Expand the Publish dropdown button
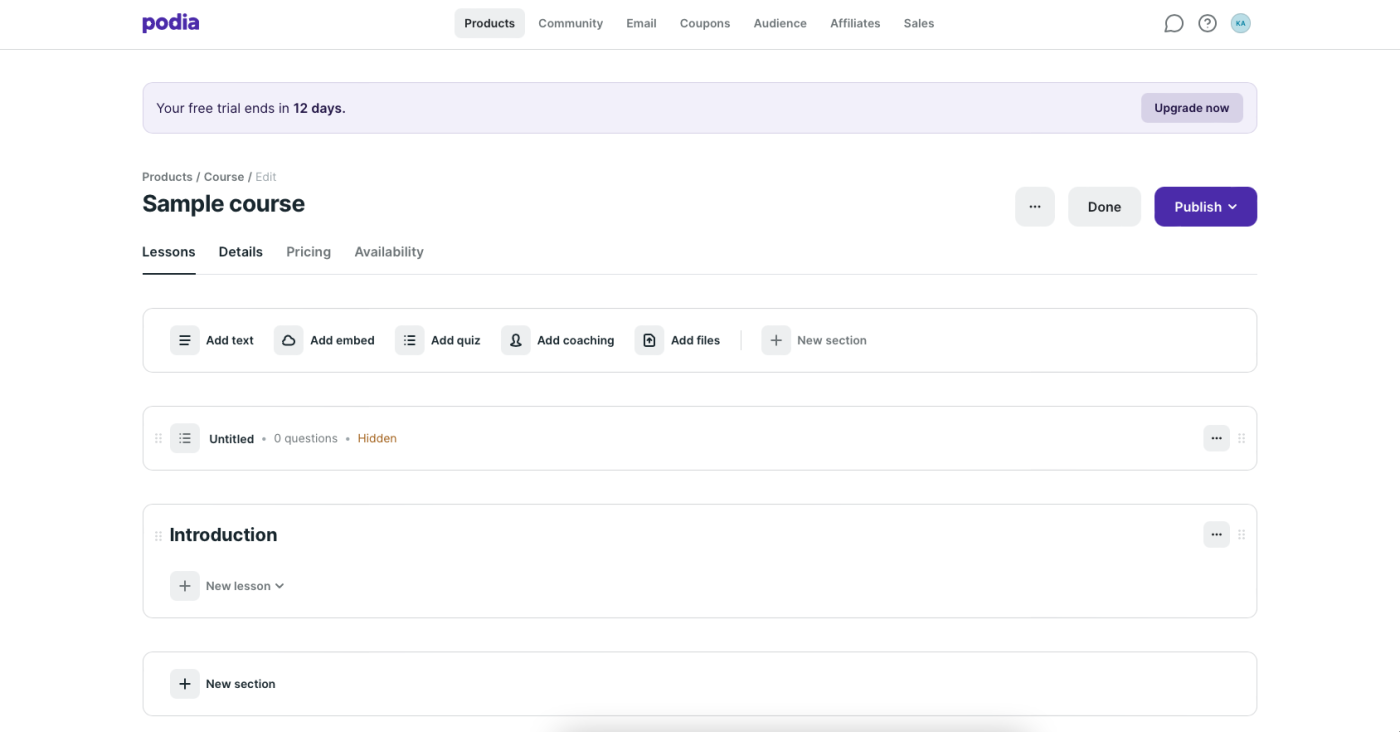This screenshot has width=1400, height=732. (x=1205, y=207)
